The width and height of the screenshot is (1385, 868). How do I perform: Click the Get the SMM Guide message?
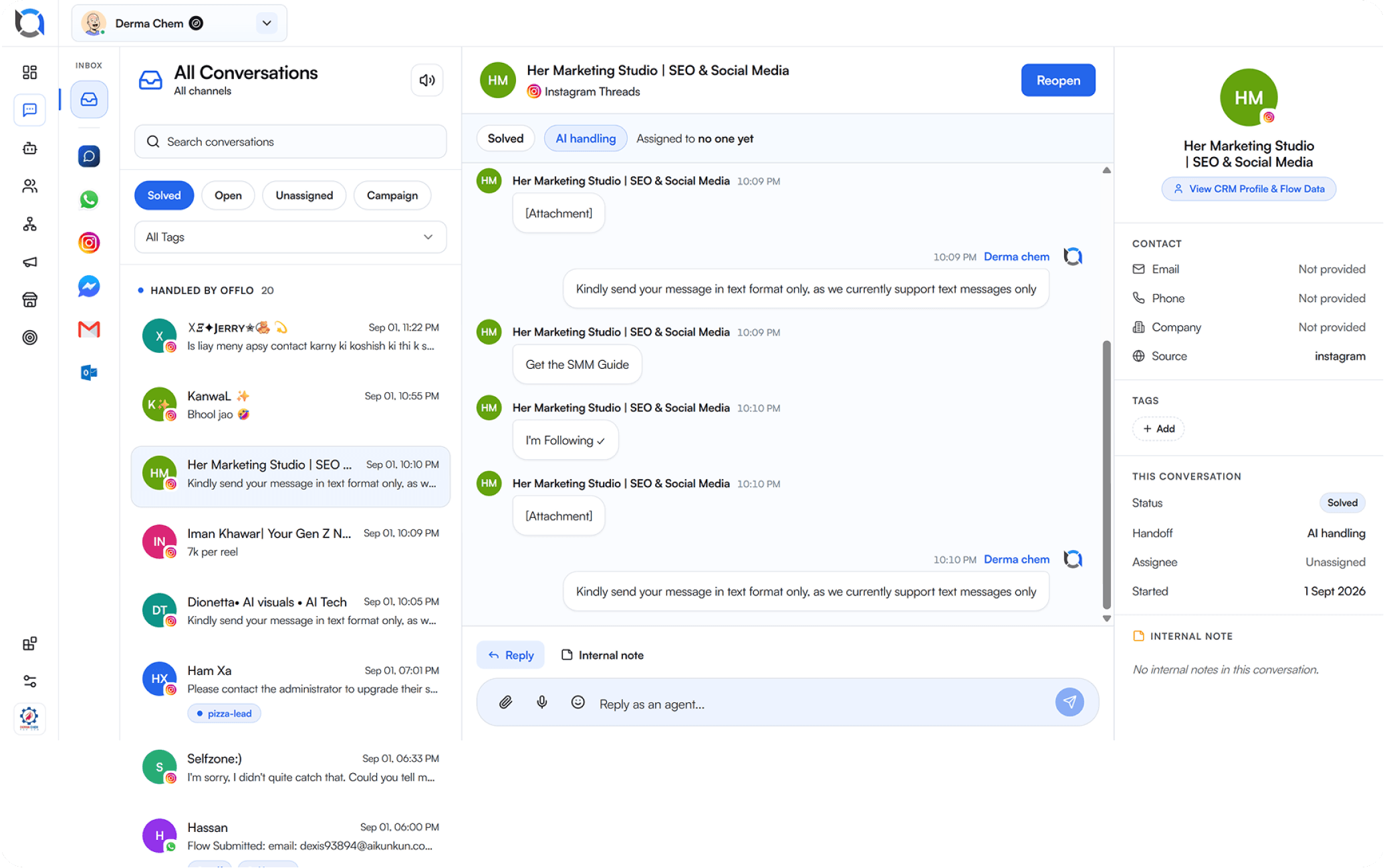pyautogui.click(x=577, y=365)
